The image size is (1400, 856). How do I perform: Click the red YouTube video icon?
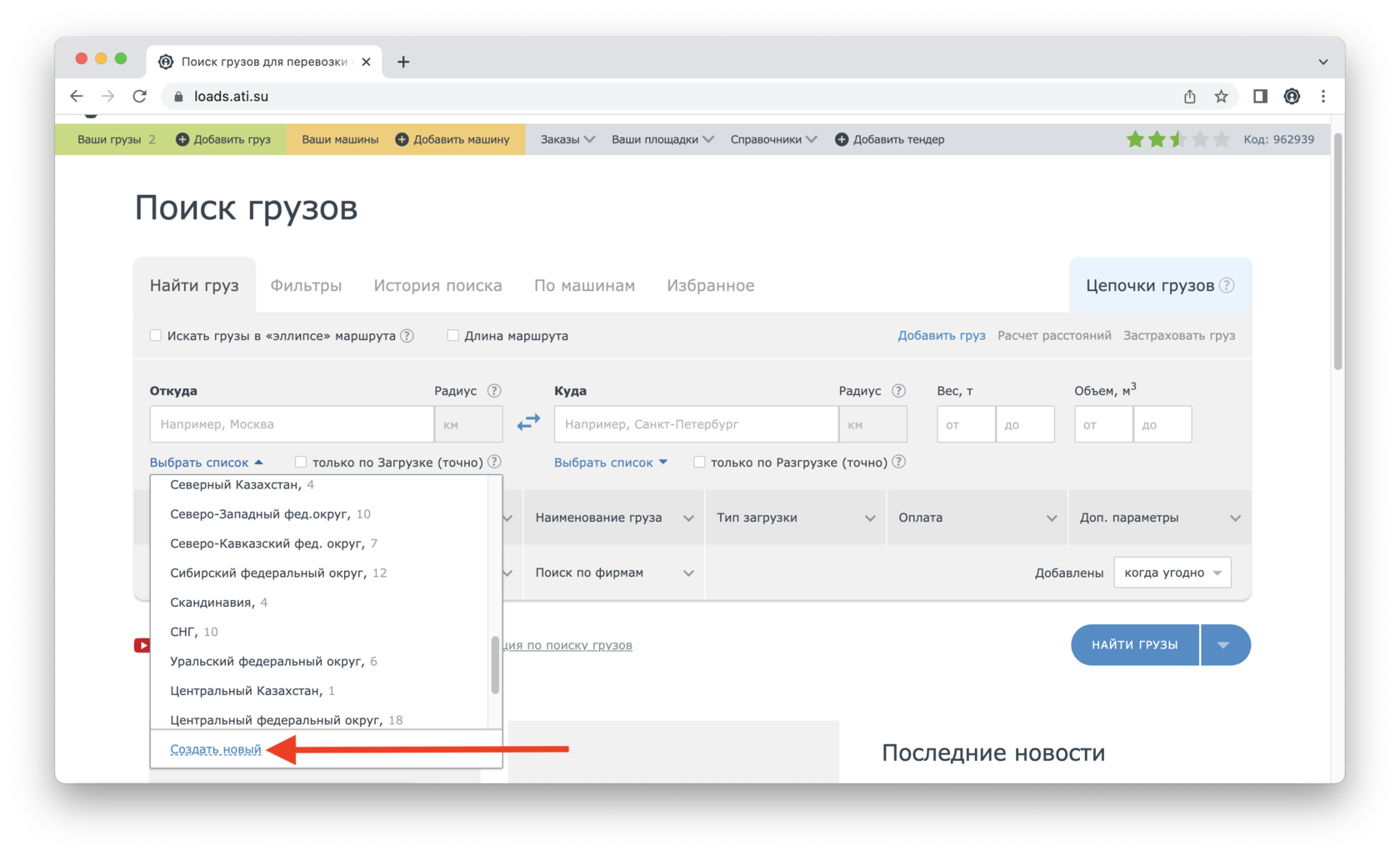tap(142, 645)
